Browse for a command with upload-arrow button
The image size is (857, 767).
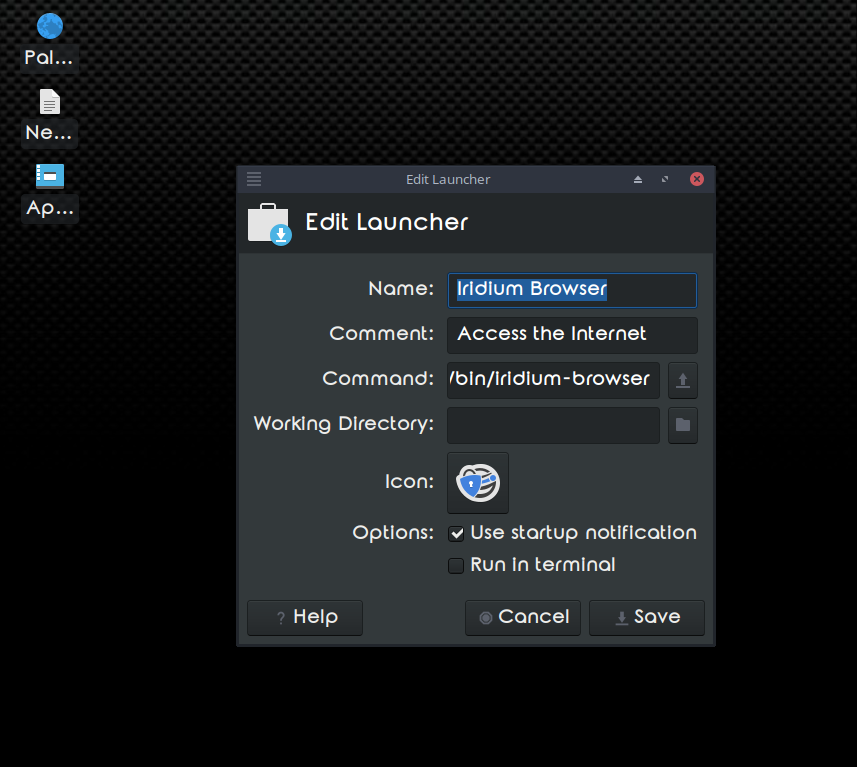(x=683, y=380)
